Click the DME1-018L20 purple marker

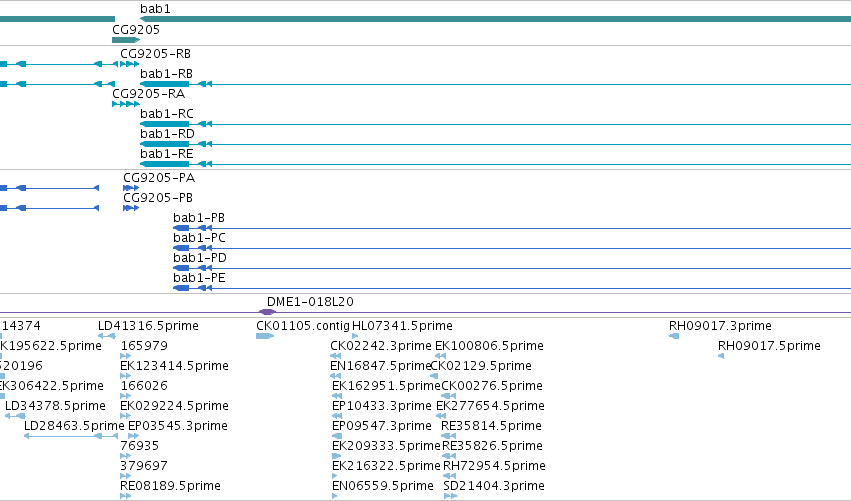[x=267, y=312]
